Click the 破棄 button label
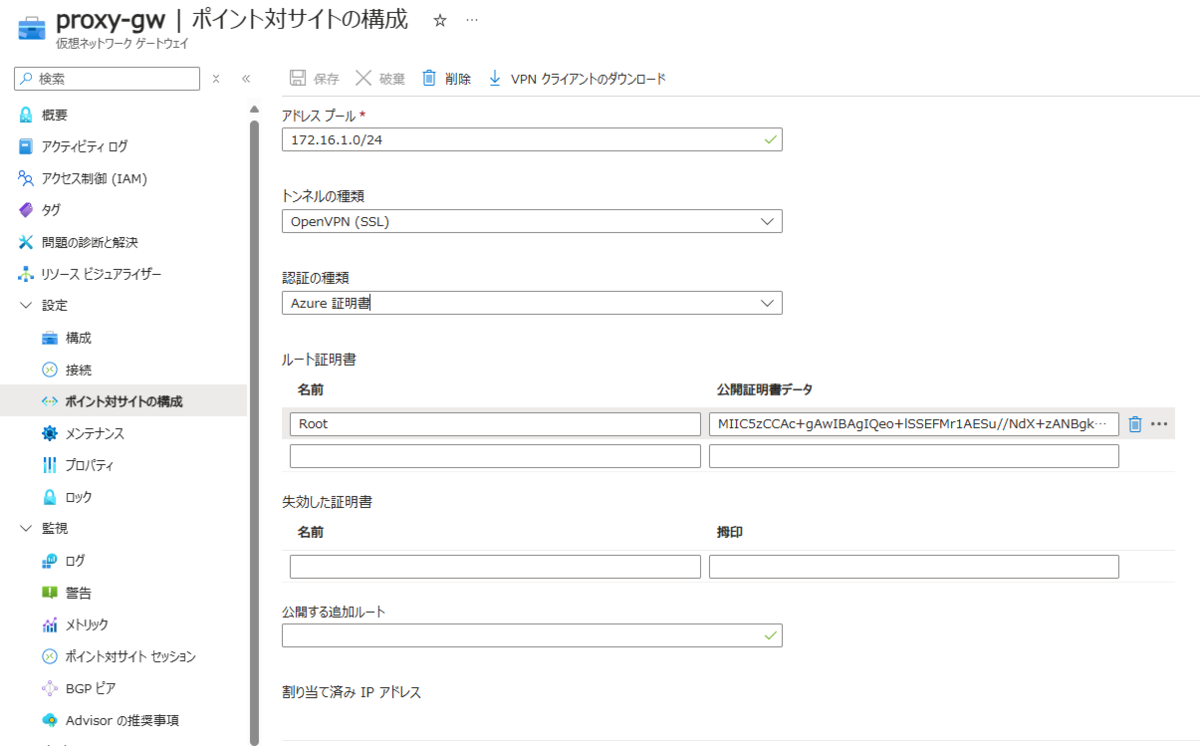Viewport: 1200px width, 746px height. (x=392, y=79)
